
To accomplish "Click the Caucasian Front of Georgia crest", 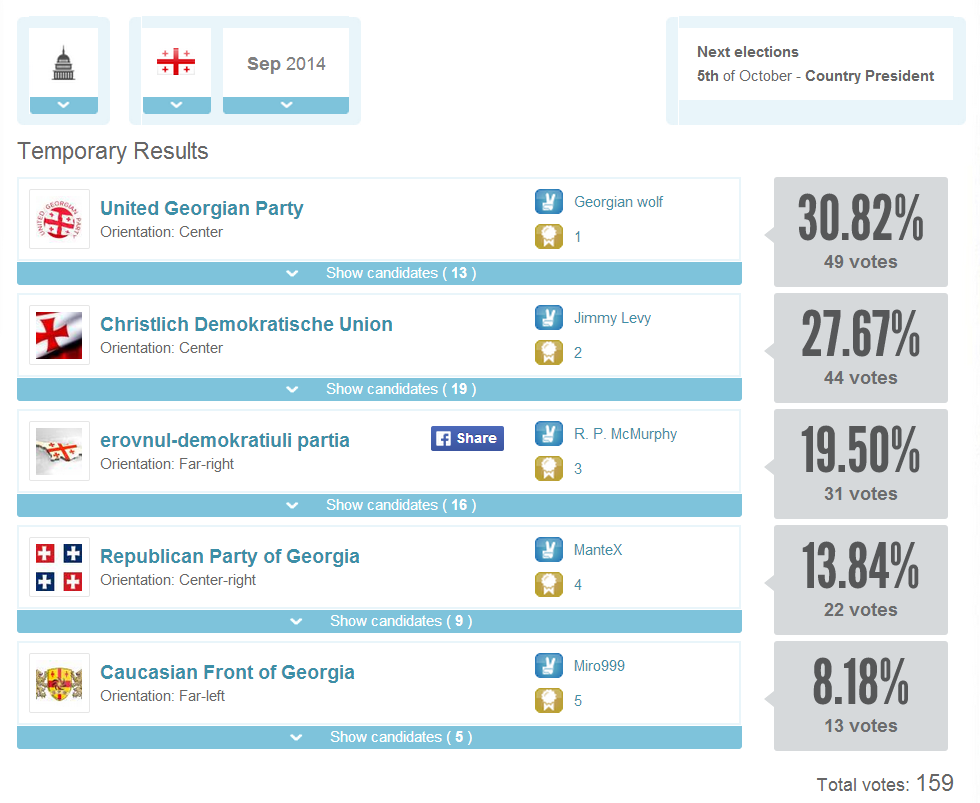I will [x=59, y=683].
